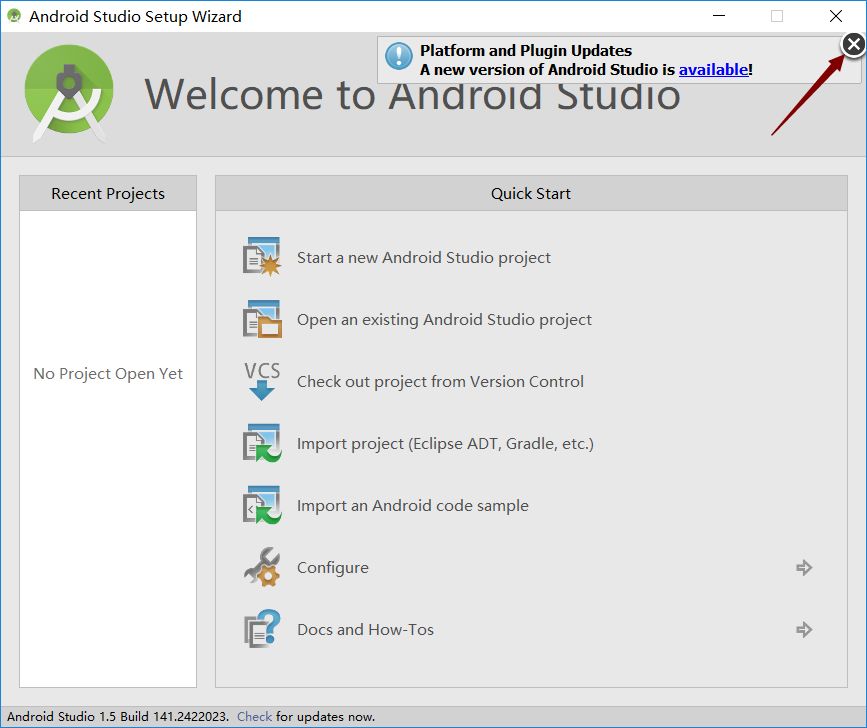Expand the Docs and How-Tos arrow
The height and width of the screenshot is (728, 867).
coord(804,629)
